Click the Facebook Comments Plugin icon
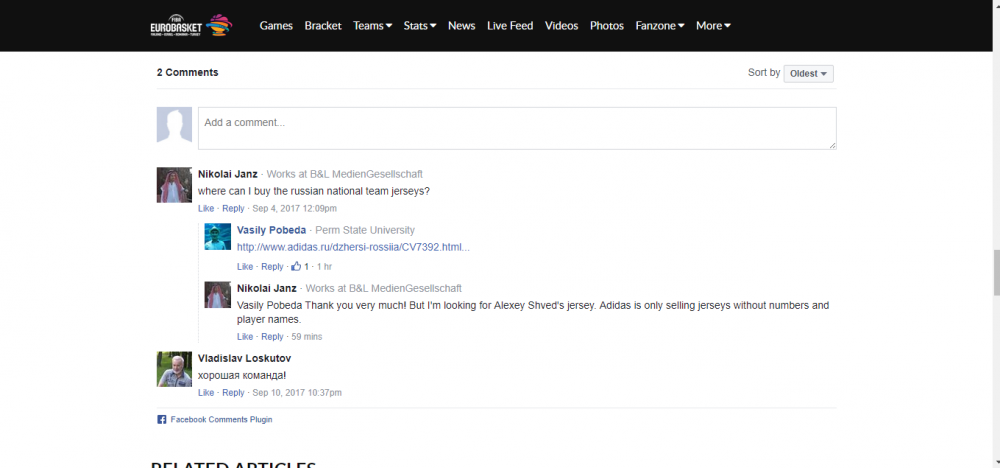 [162, 420]
